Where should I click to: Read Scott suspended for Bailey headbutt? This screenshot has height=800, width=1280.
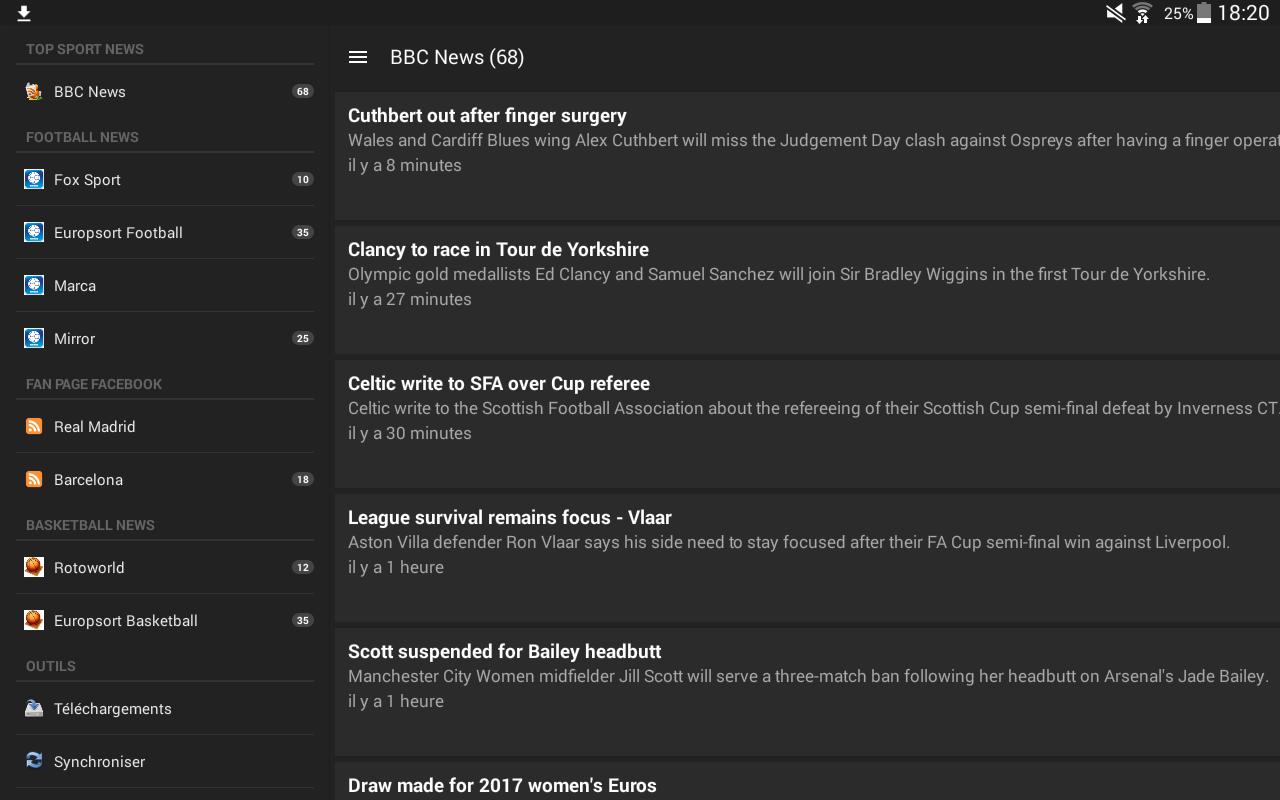(504, 652)
